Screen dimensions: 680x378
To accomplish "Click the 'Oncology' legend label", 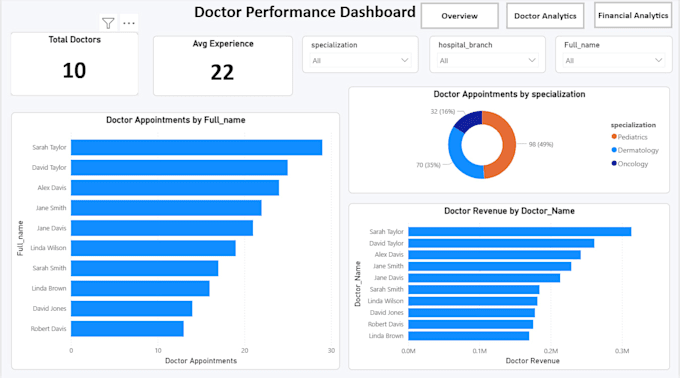I will (x=633, y=164).
